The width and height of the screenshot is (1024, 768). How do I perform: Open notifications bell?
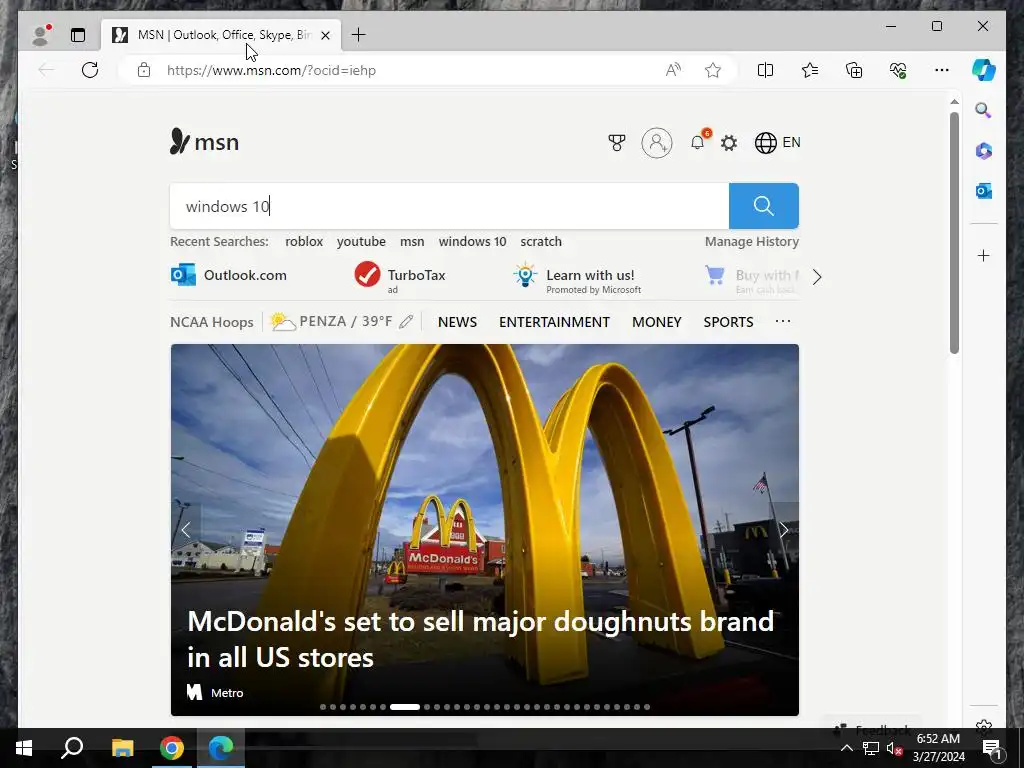(x=697, y=142)
